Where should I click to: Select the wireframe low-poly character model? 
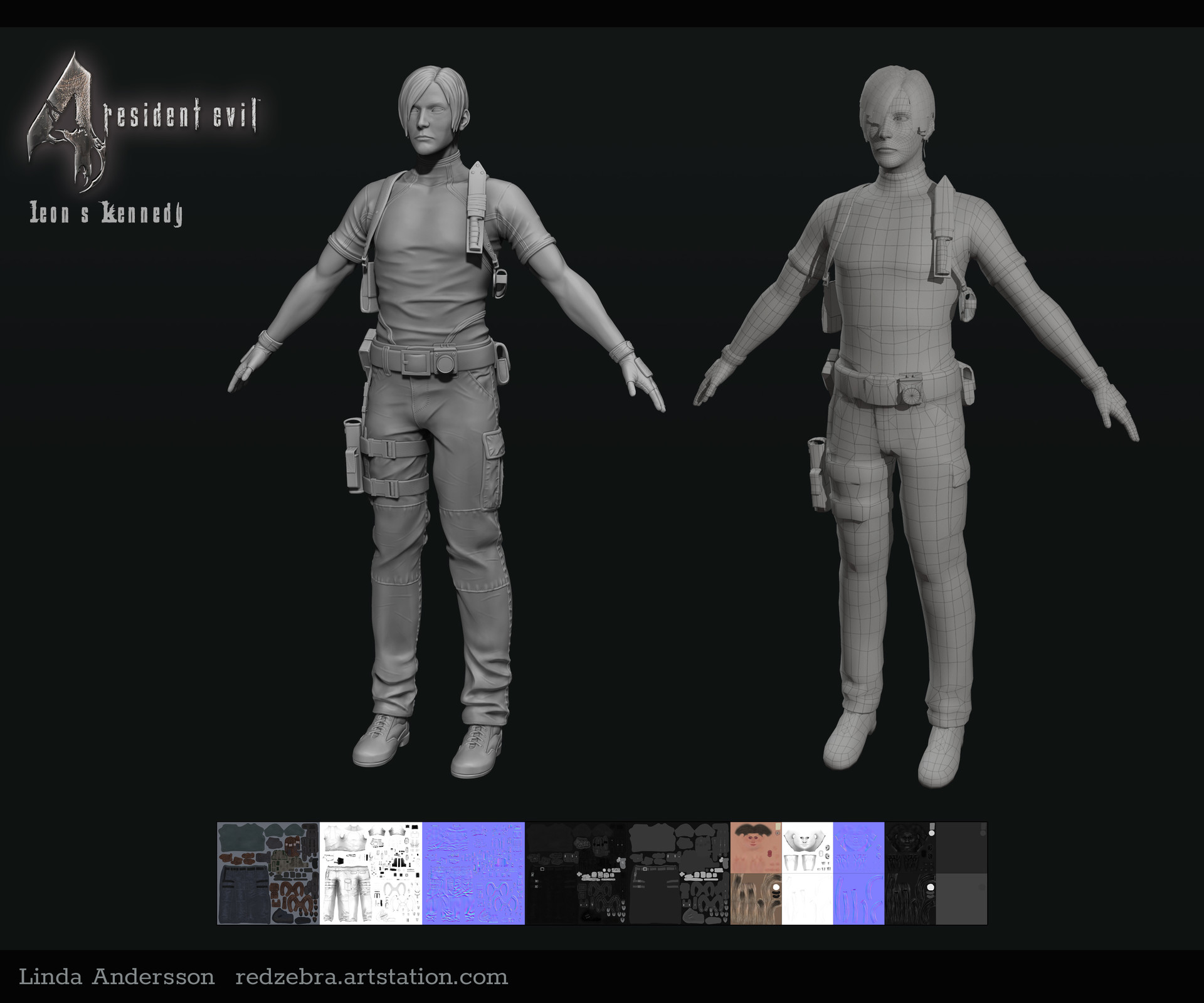[x=916, y=426]
